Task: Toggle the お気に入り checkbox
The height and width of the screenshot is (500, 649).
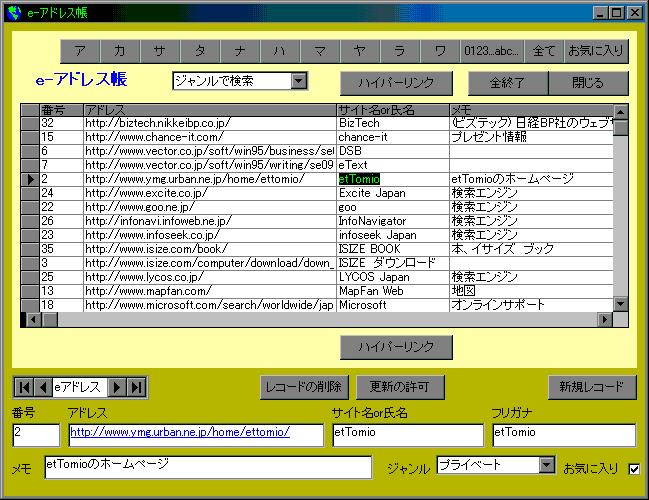Action: 632,468
